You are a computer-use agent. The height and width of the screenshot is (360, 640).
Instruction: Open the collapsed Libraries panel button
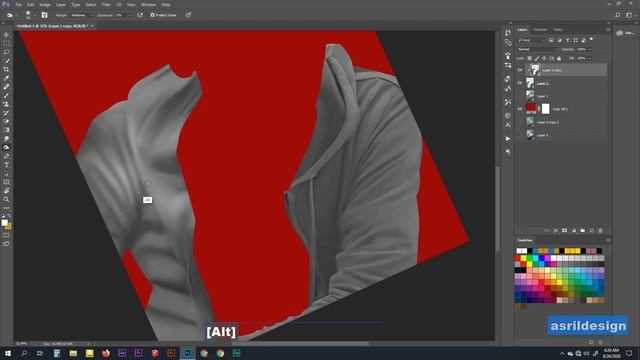[x=625, y=33]
